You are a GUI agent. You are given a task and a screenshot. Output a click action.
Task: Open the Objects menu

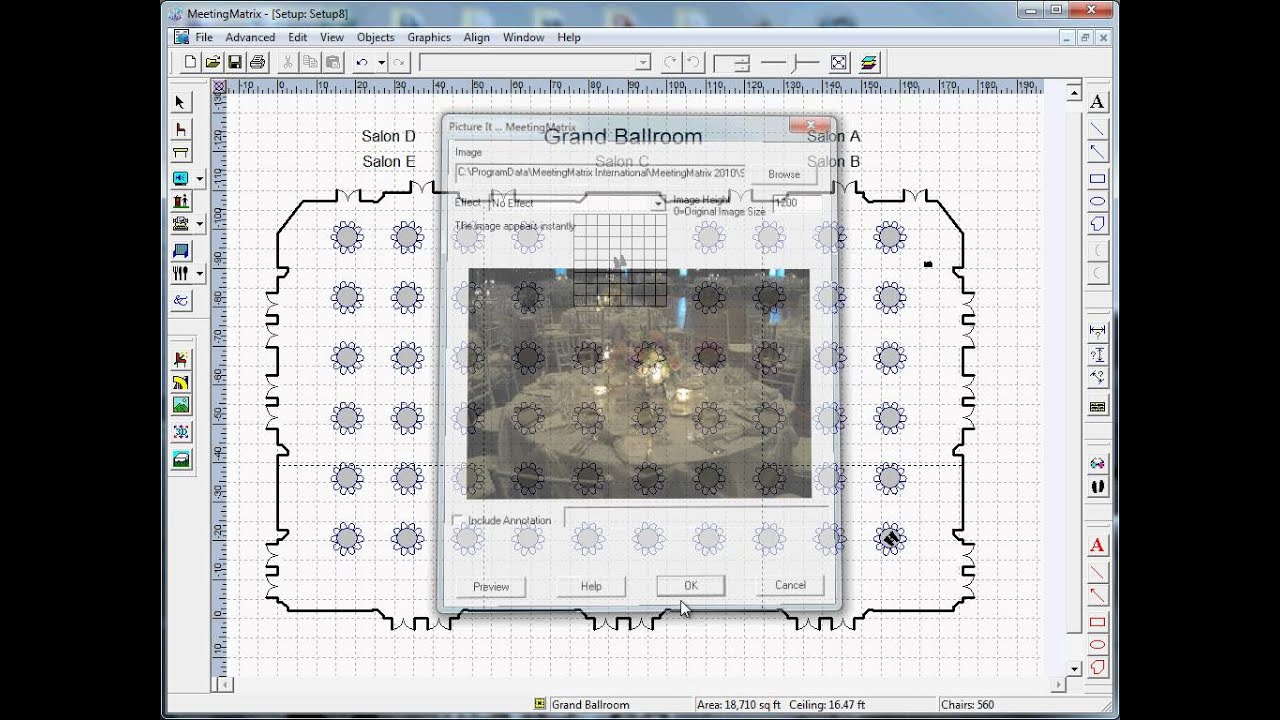pos(375,37)
